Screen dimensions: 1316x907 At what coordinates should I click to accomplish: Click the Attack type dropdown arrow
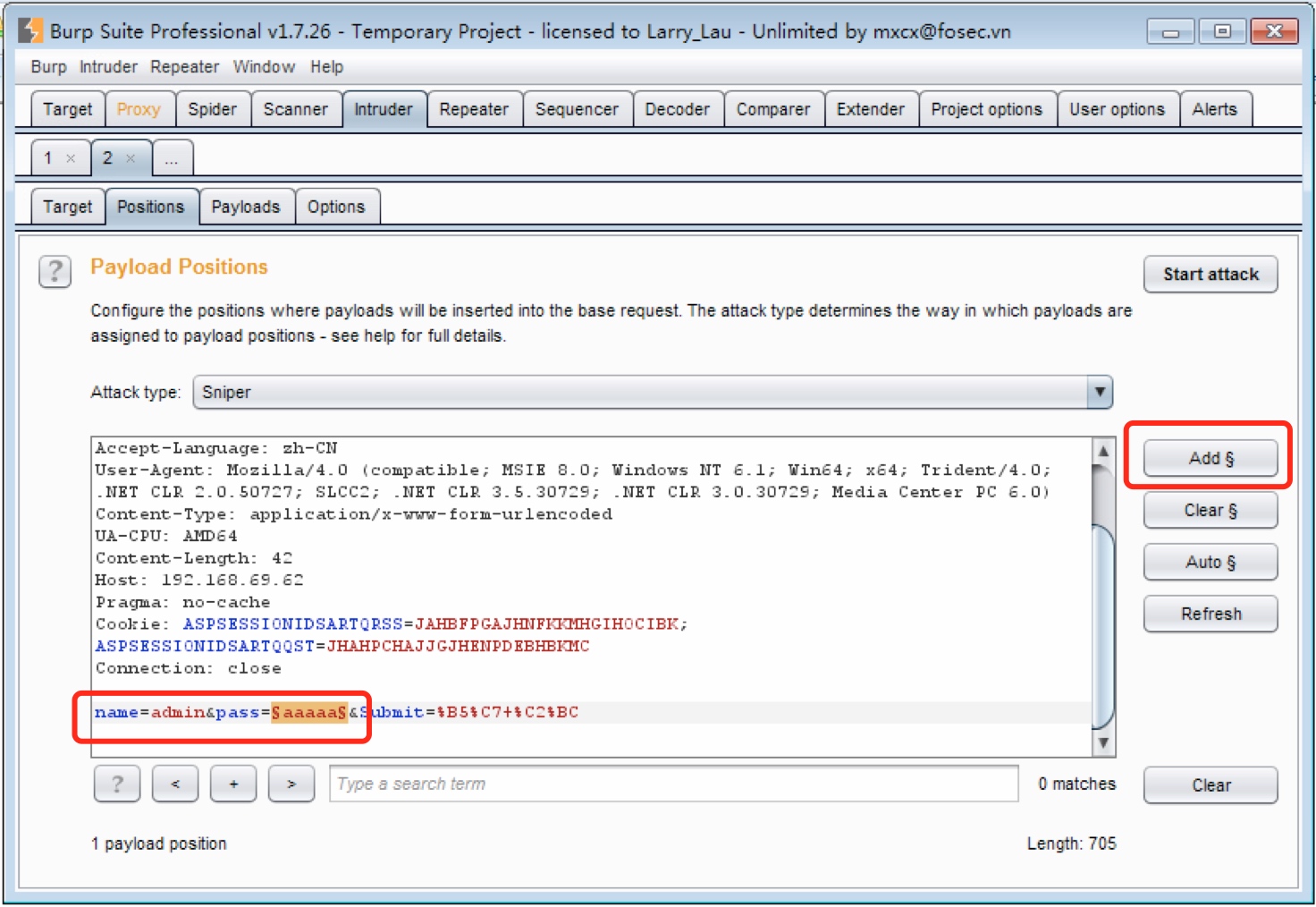click(x=1100, y=392)
